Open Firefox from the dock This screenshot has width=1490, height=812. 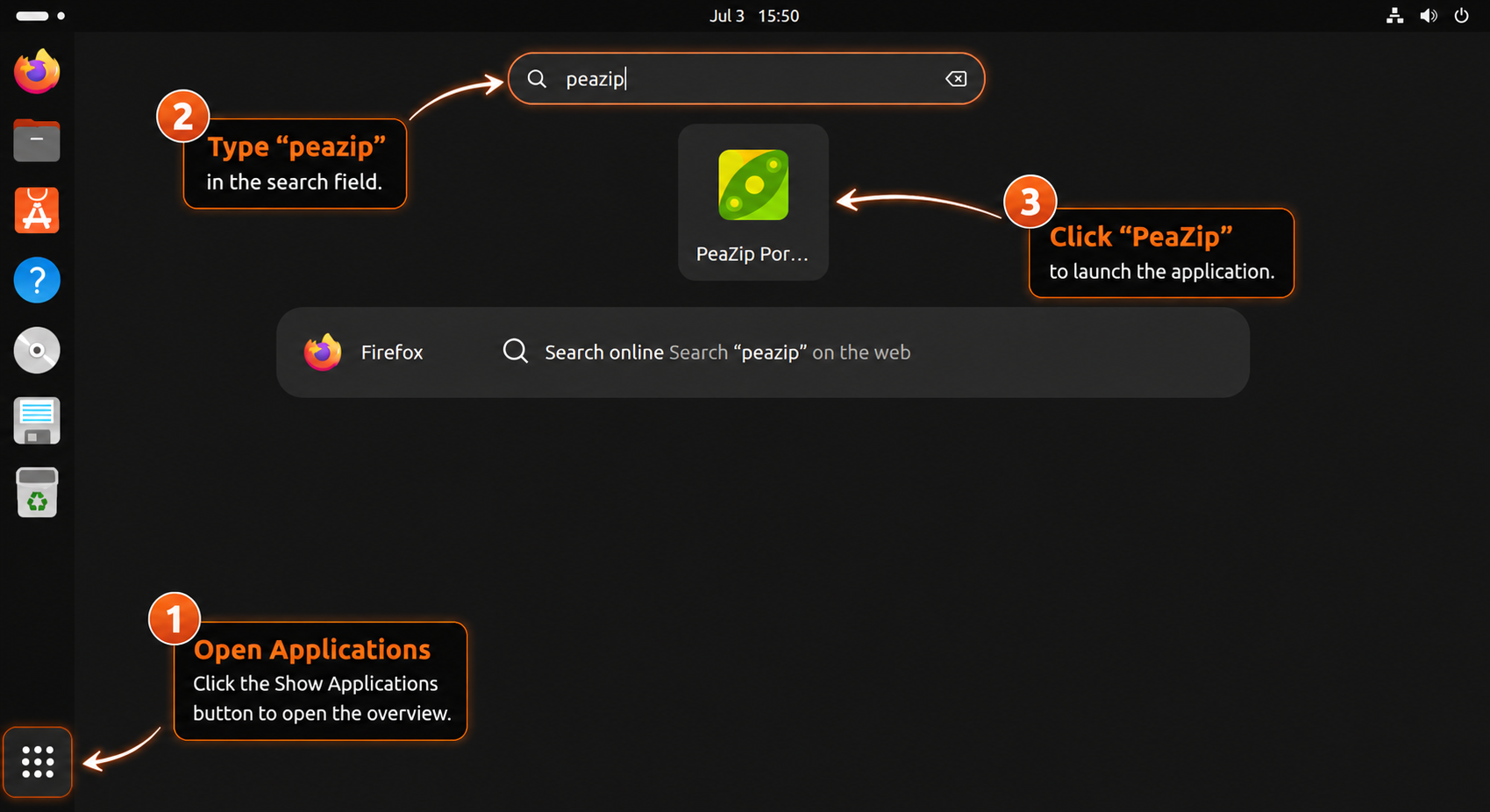coord(37,71)
